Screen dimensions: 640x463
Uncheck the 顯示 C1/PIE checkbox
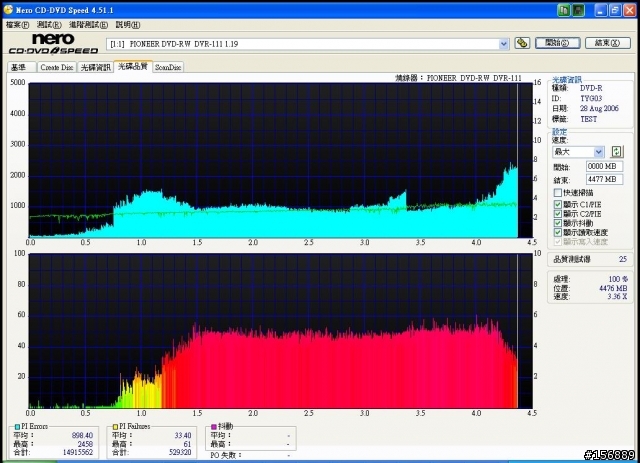point(558,203)
